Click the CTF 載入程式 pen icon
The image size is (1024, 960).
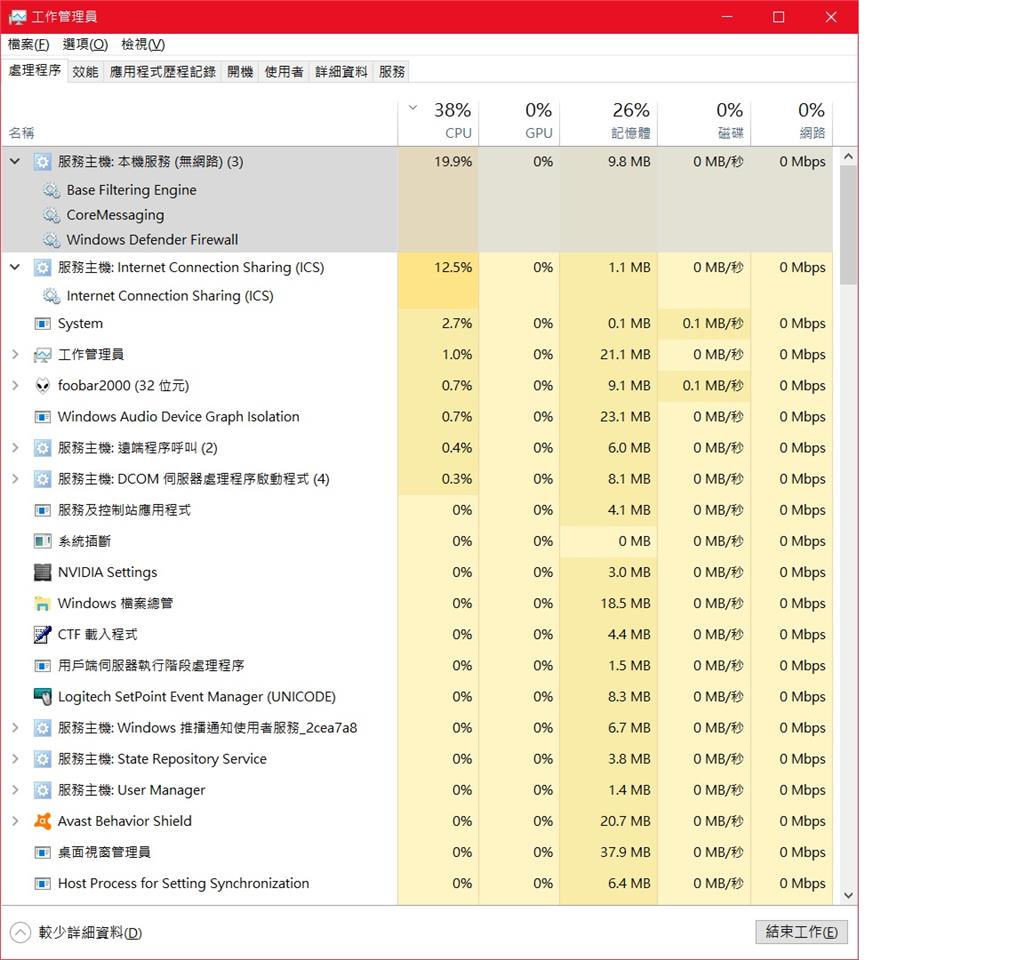click(42, 635)
